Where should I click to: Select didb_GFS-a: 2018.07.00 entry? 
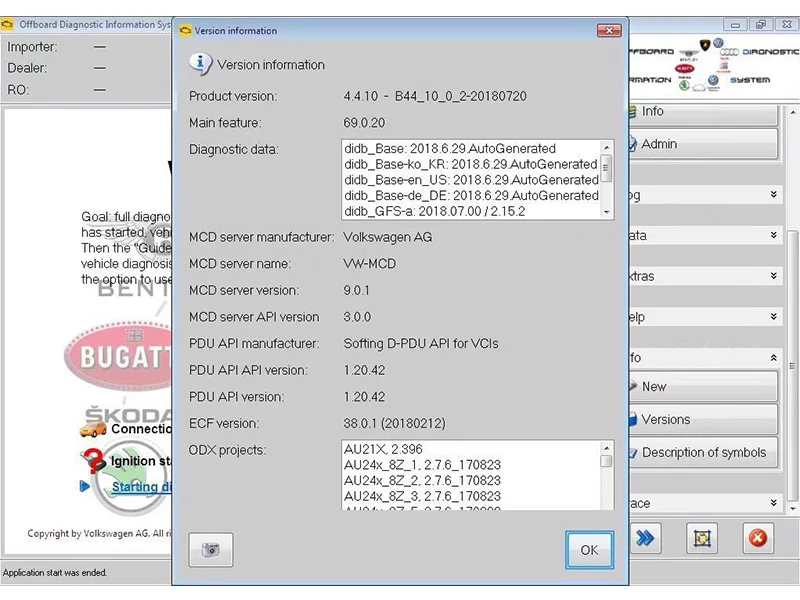[x=434, y=211]
